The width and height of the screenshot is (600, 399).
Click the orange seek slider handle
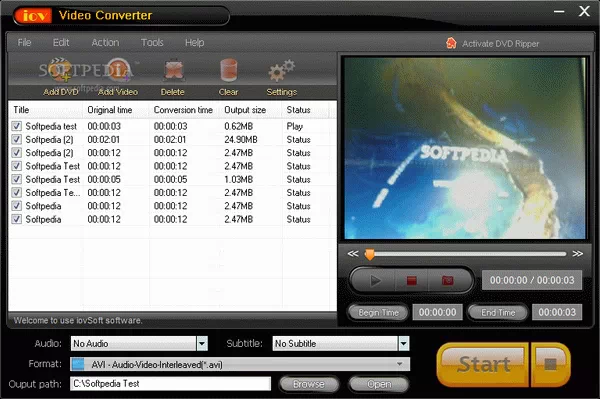click(x=370, y=254)
